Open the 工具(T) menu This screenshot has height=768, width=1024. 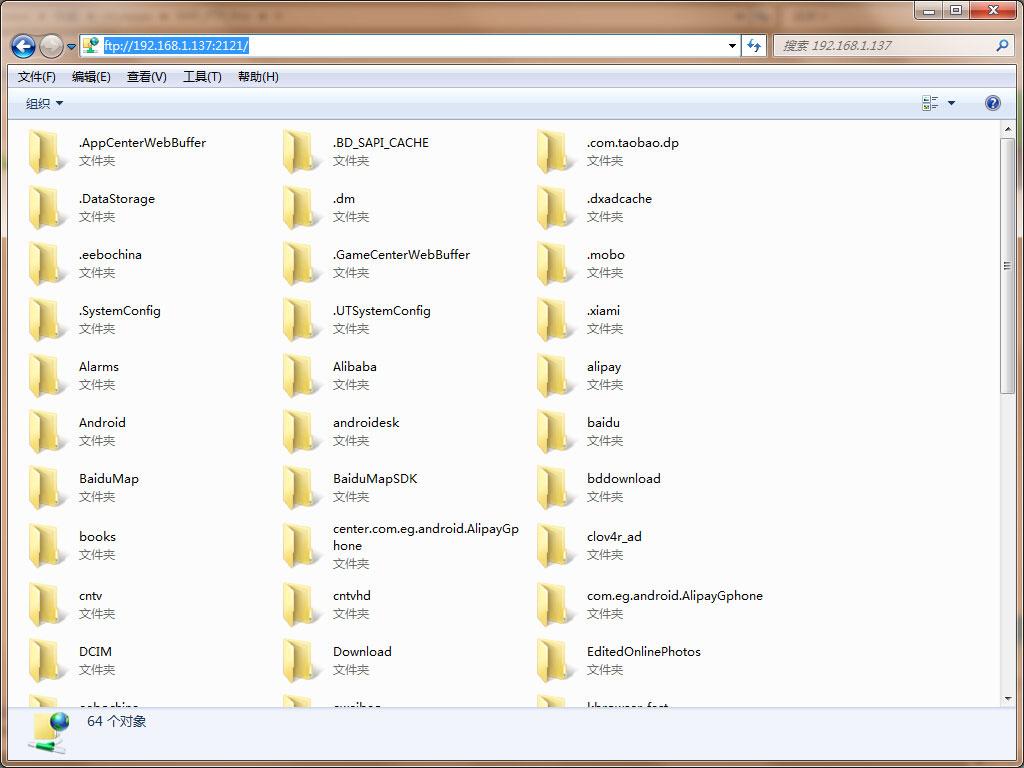202,77
